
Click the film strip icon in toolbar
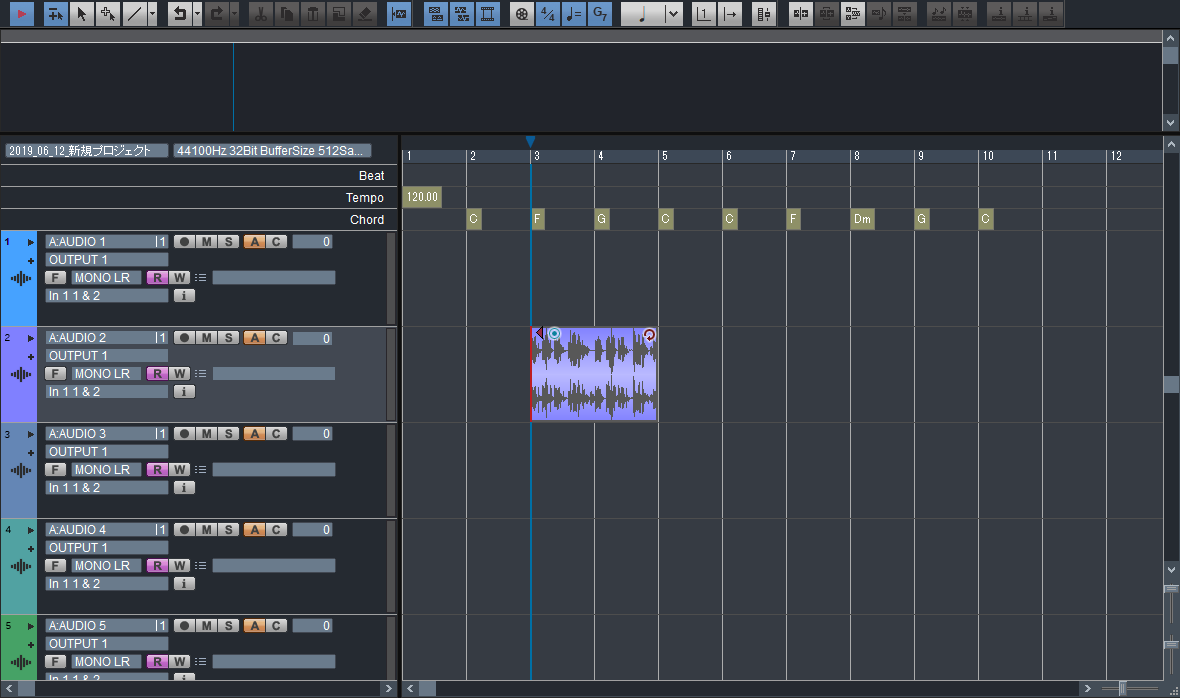click(487, 14)
